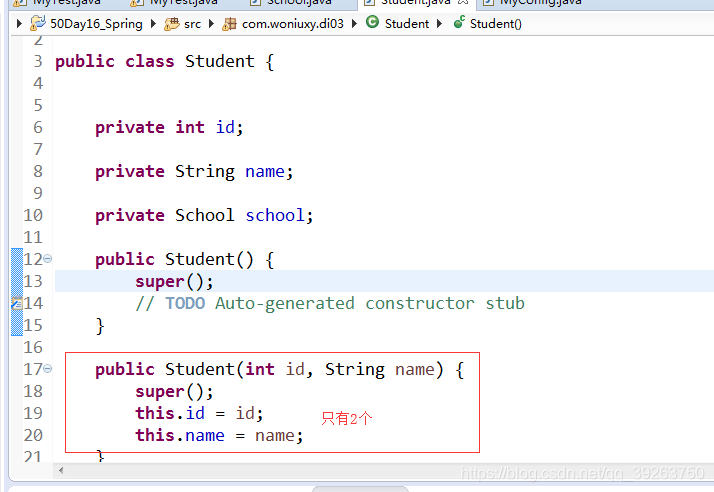Click the green Student class icon
This screenshot has height=492, width=714.
(x=372, y=22)
